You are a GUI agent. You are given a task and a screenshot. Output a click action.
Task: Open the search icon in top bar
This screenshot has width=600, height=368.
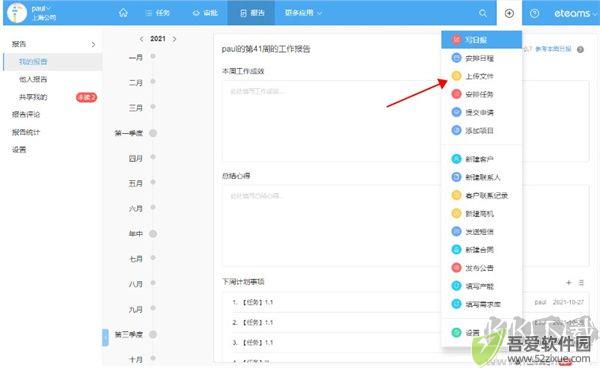click(483, 13)
